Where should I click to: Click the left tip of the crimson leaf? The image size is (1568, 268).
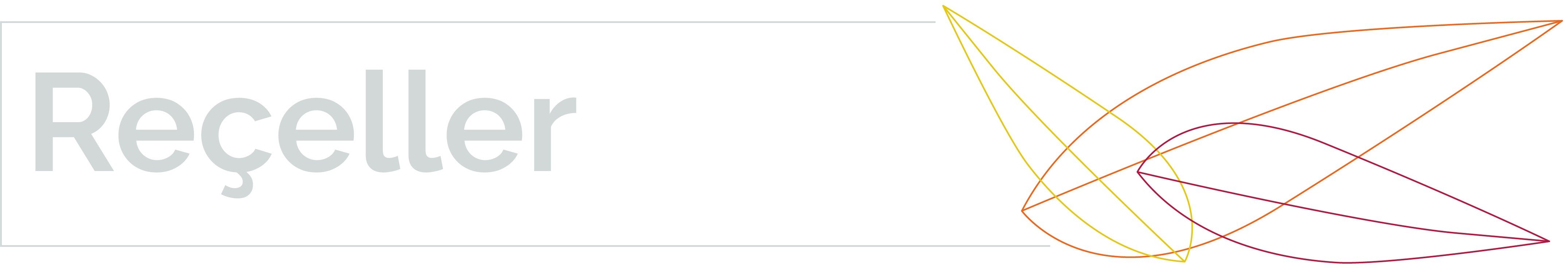point(1138,172)
